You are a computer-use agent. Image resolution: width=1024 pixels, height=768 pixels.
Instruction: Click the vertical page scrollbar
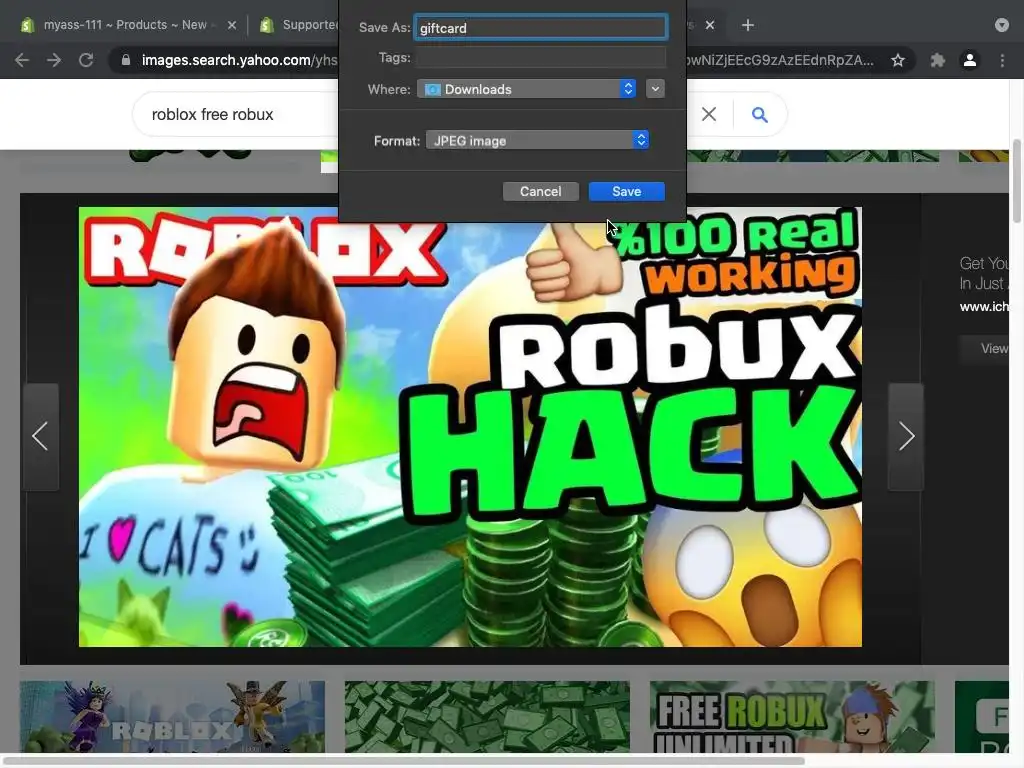(x=1016, y=181)
